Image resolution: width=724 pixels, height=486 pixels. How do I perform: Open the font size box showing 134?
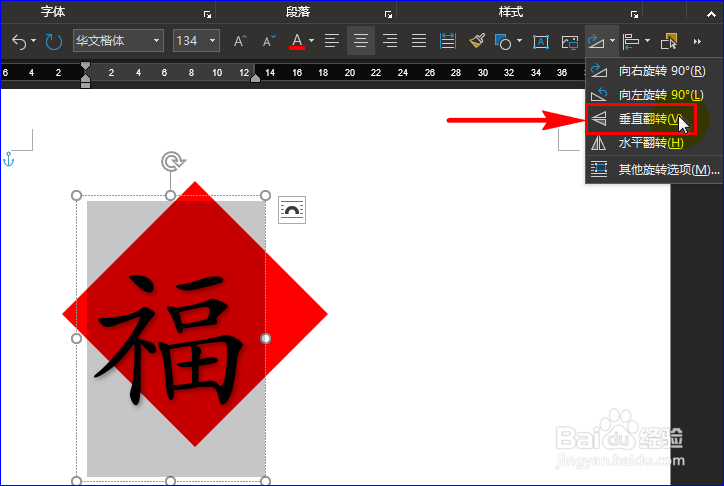(x=196, y=41)
